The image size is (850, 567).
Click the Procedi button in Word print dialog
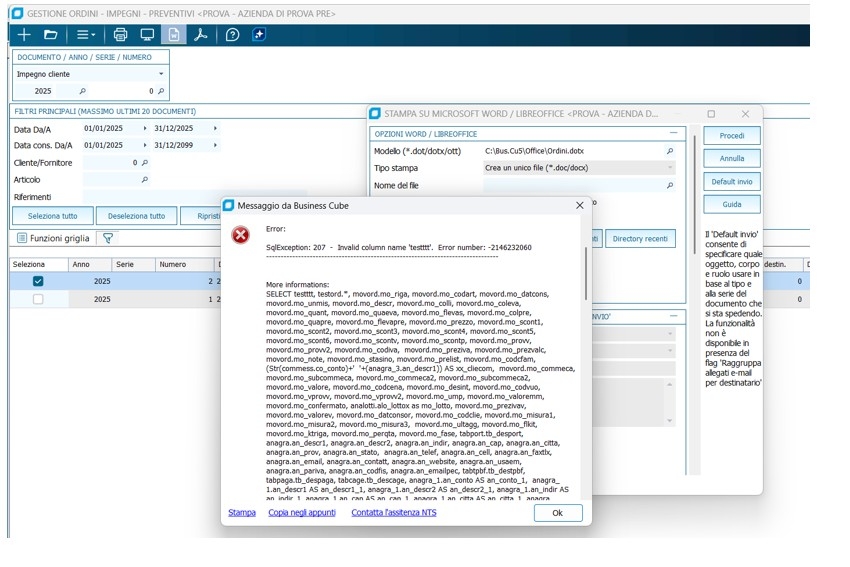pyautogui.click(x=732, y=136)
